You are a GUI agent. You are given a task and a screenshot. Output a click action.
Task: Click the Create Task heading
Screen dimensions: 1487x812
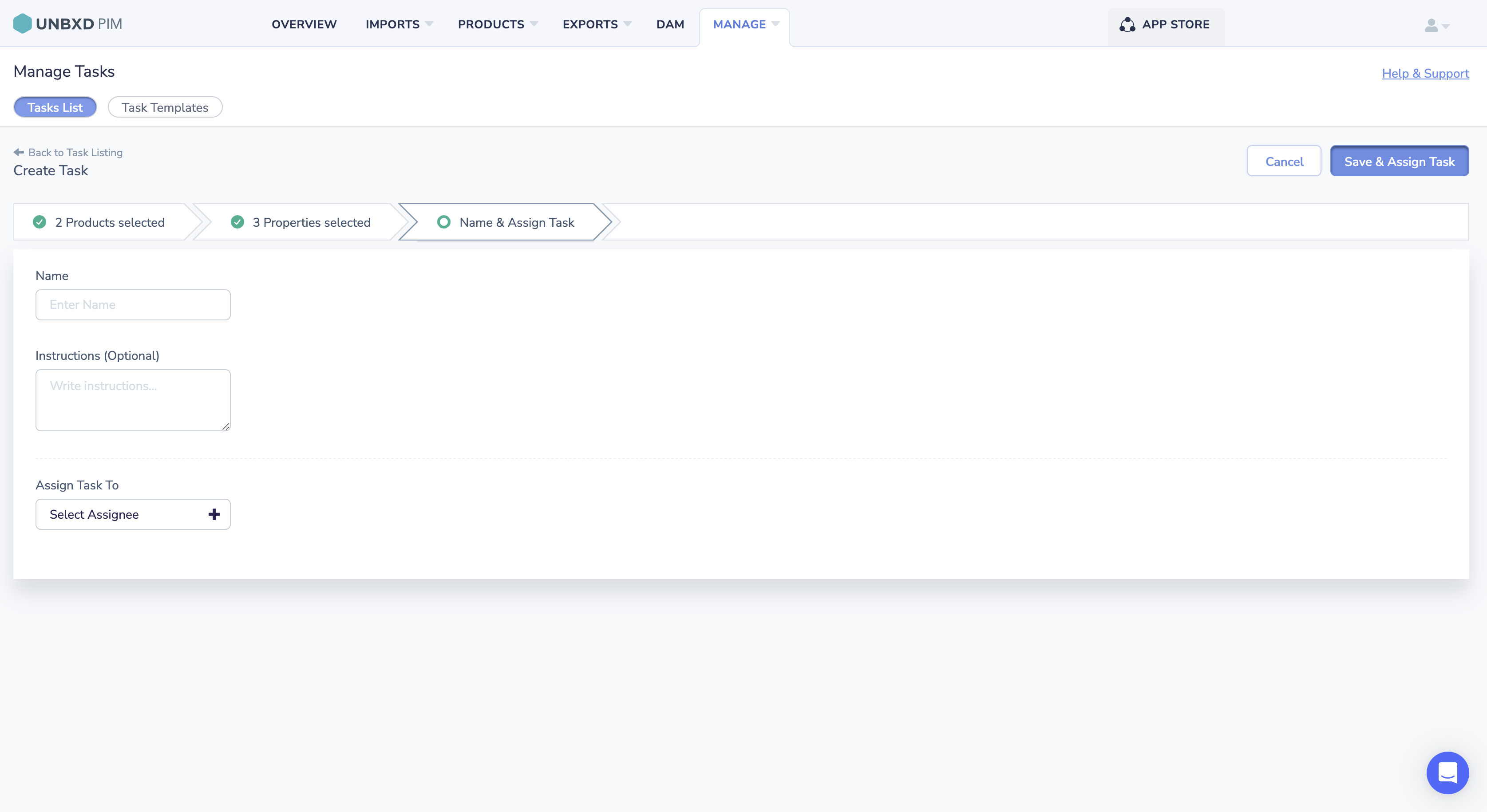coord(51,170)
